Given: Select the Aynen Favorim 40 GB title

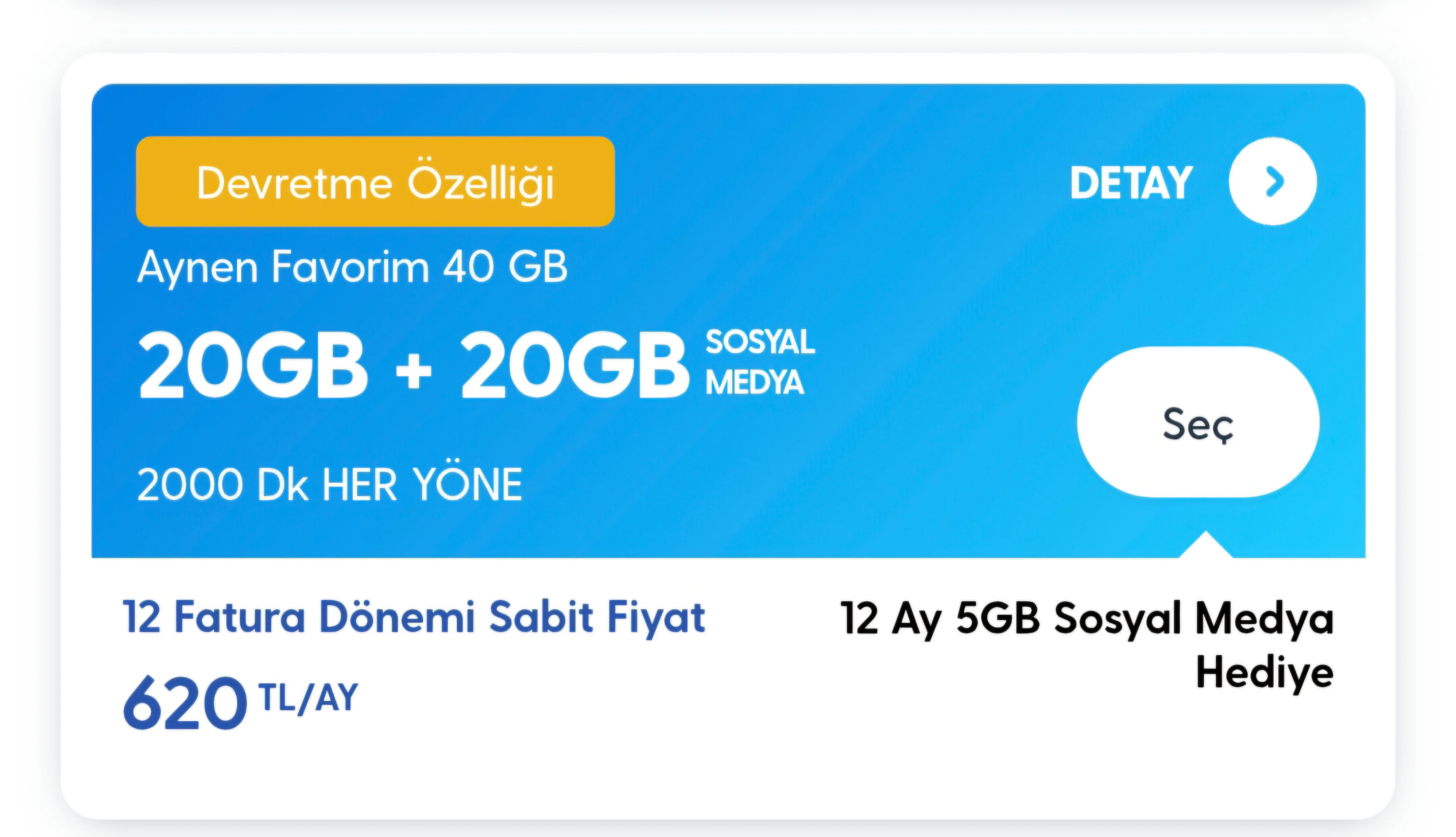Looking at the screenshot, I should (352, 267).
